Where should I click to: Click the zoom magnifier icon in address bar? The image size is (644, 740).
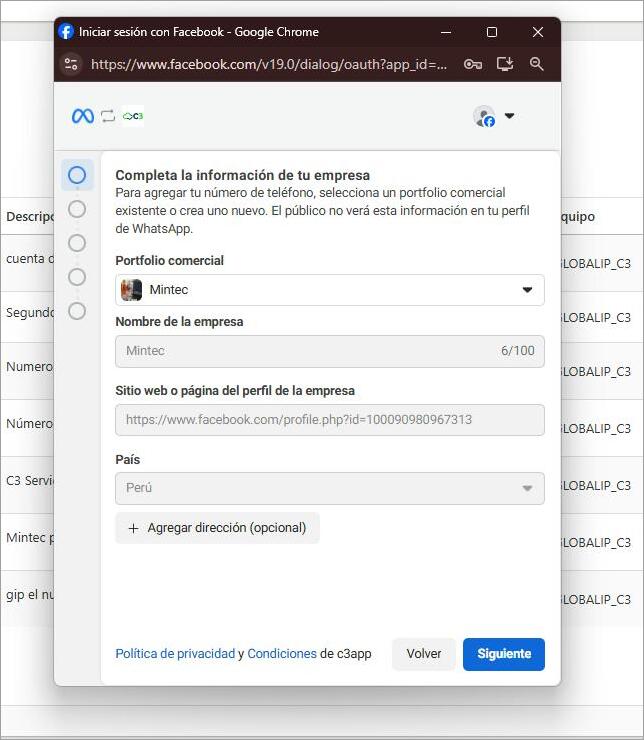click(536, 64)
